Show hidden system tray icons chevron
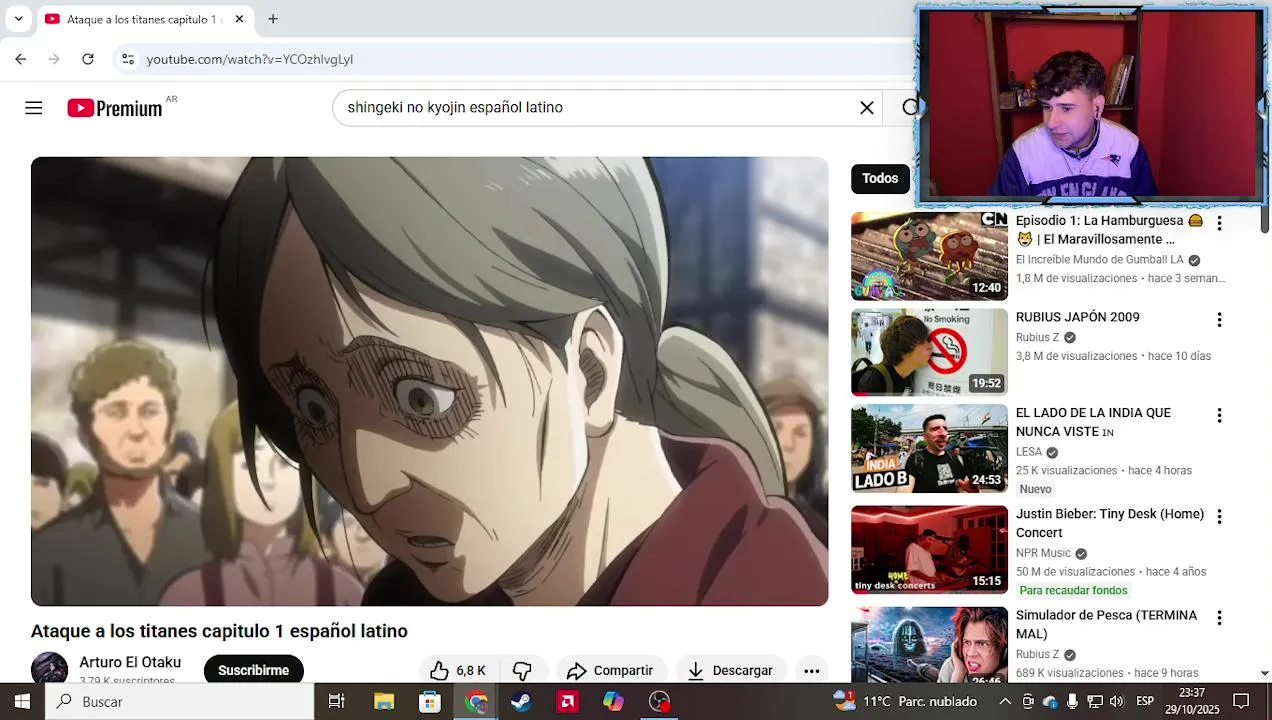 click(x=1005, y=701)
